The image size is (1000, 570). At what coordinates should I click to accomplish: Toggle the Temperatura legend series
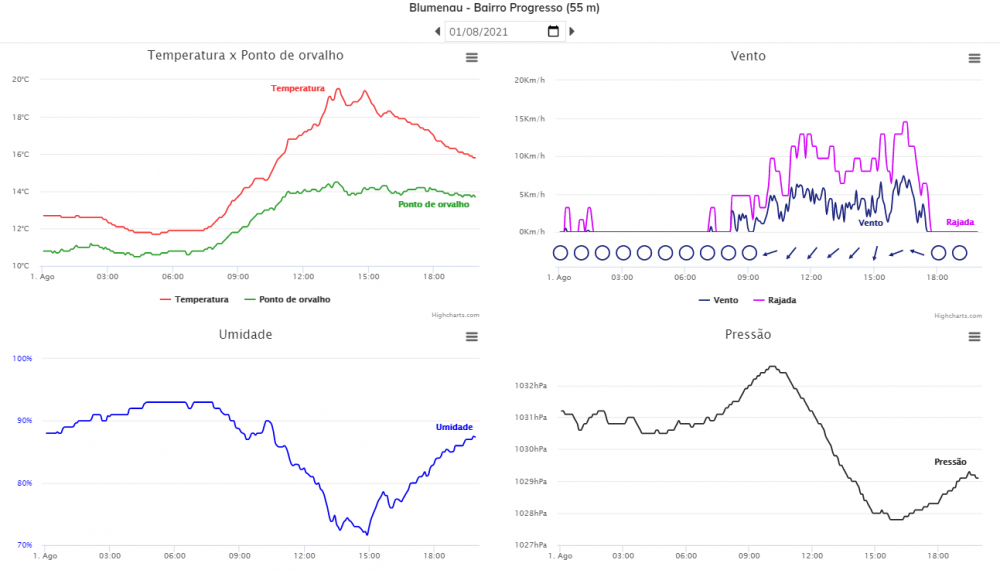(195, 299)
